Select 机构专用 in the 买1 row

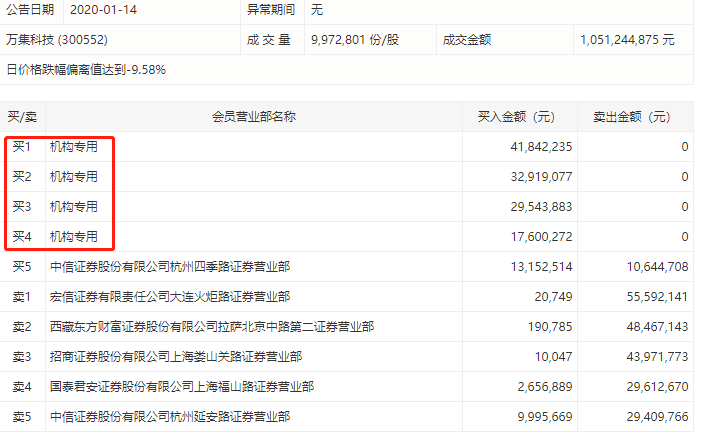click(74, 147)
